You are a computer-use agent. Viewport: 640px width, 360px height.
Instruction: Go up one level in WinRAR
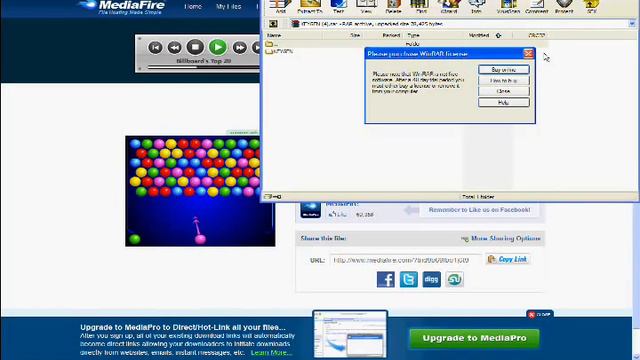273,24
